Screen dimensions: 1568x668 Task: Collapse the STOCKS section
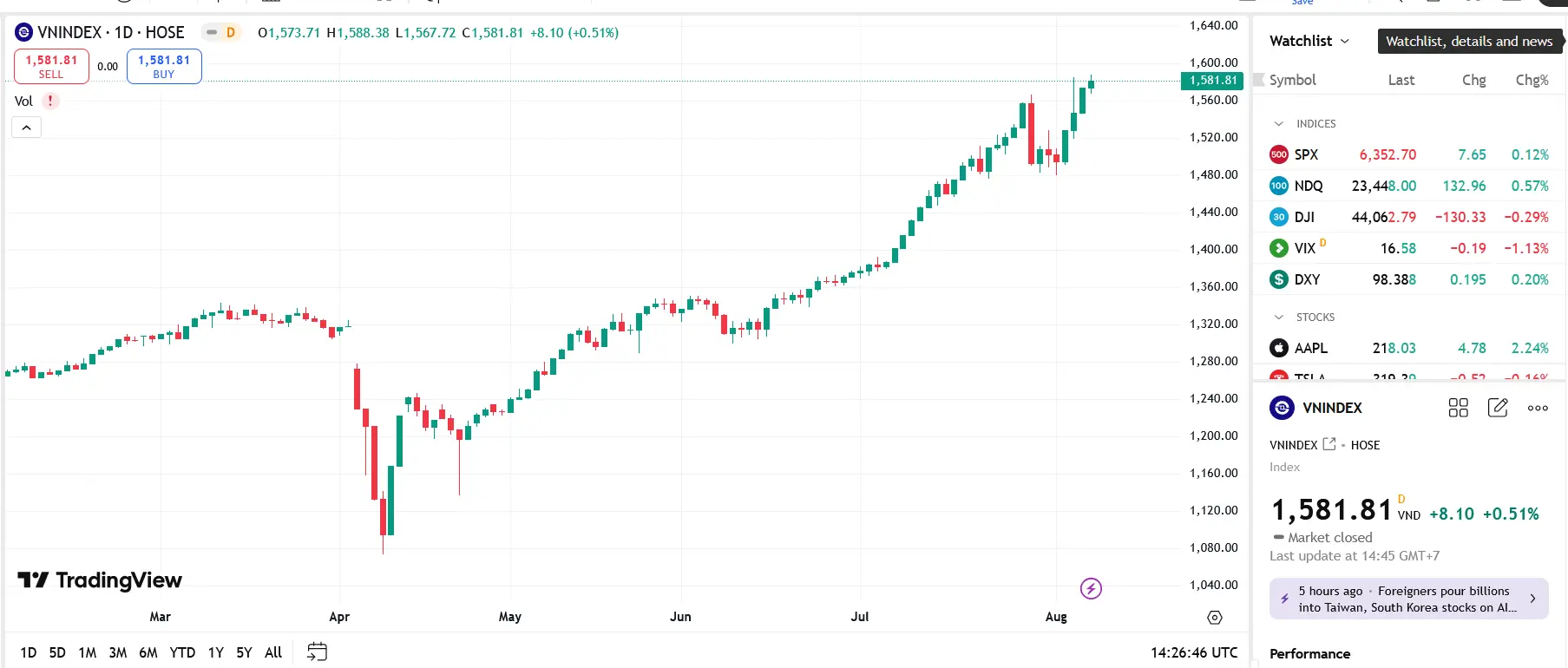coord(1278,318)
